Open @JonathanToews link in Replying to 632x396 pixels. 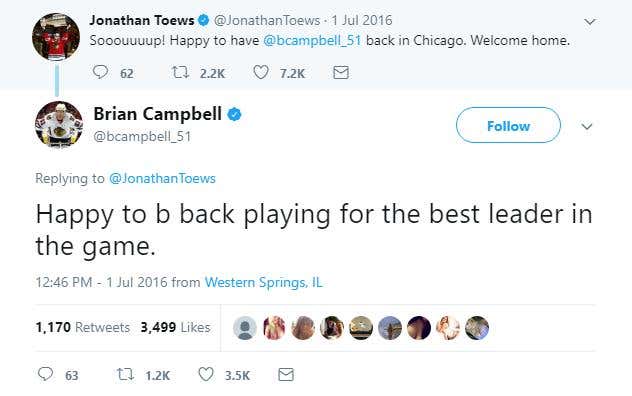coord(162,178)
